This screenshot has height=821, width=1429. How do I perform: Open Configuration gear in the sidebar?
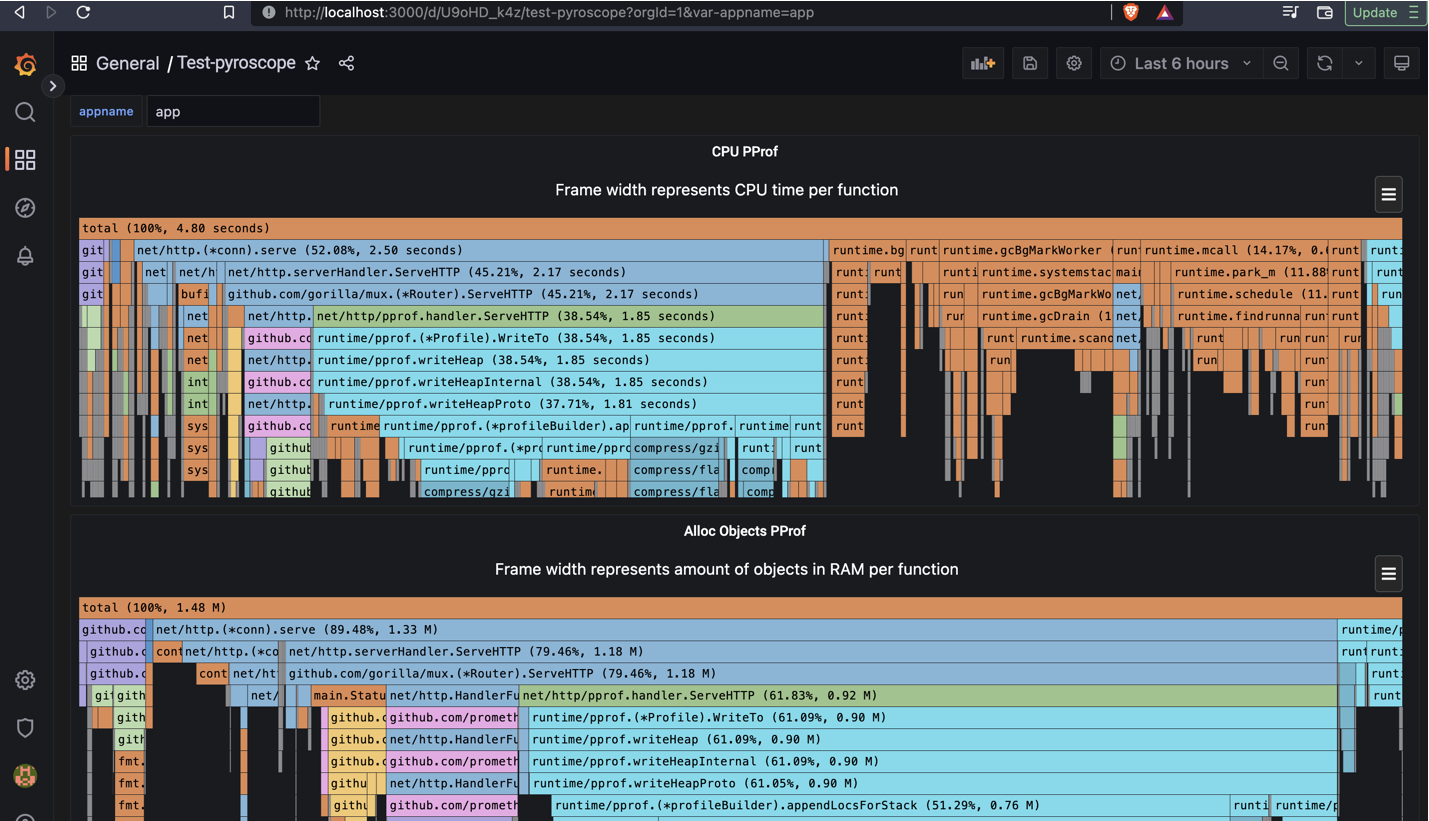(x=25, y=680)
